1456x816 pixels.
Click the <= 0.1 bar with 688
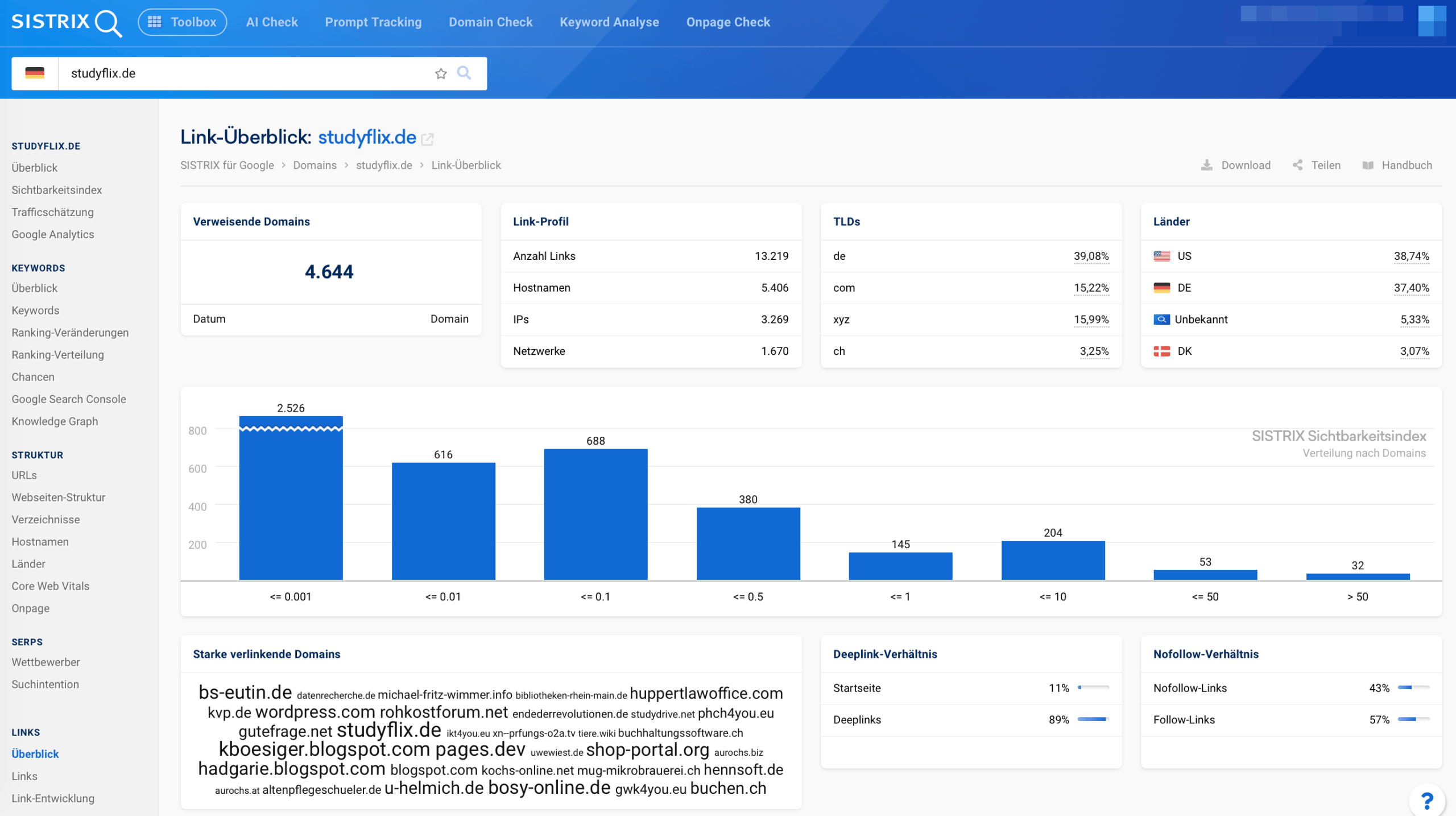(x=595, y=515)
